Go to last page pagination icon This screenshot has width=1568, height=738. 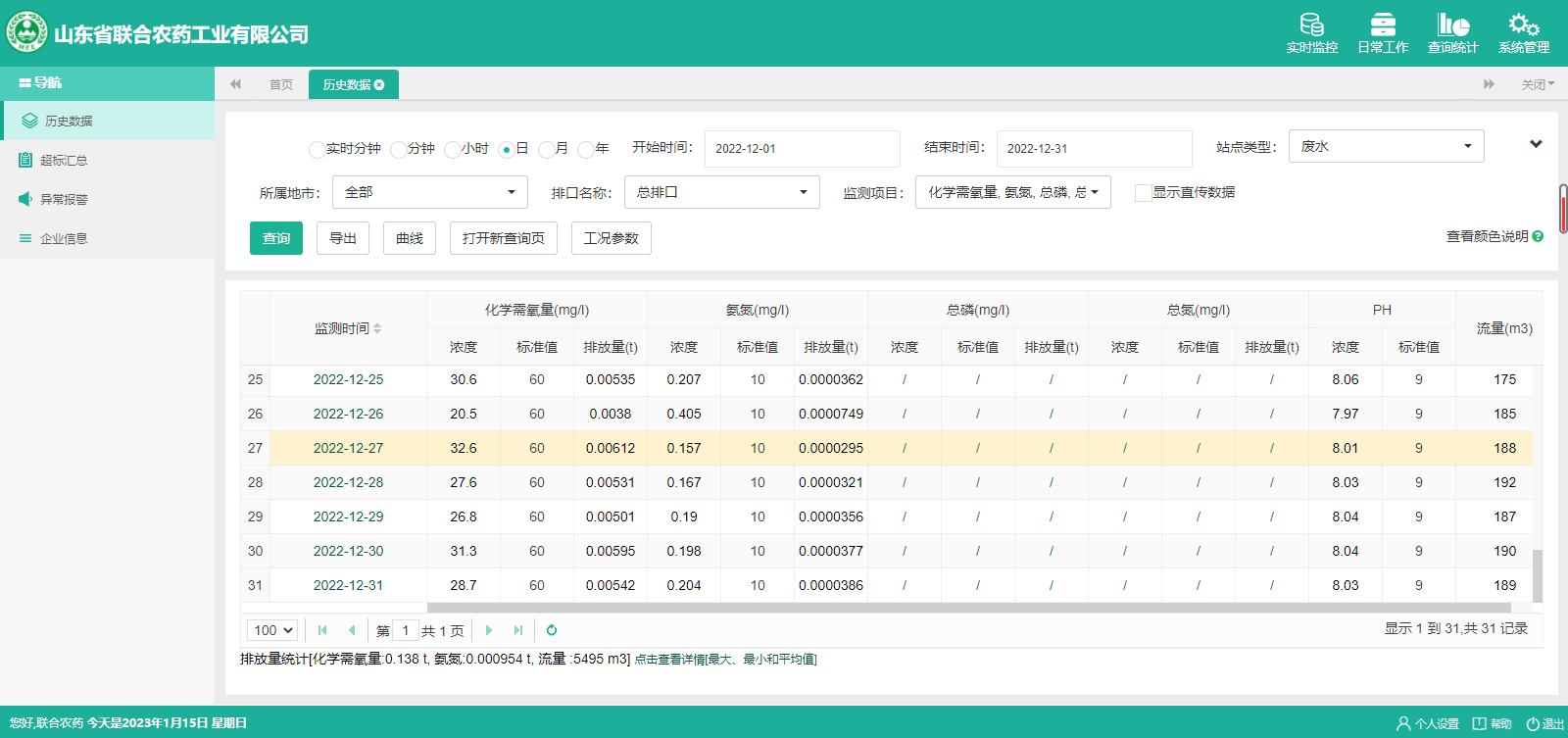518,630
